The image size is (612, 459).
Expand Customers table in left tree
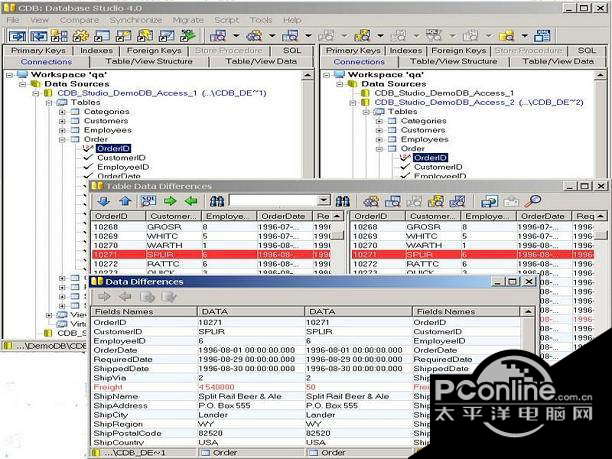62,121
